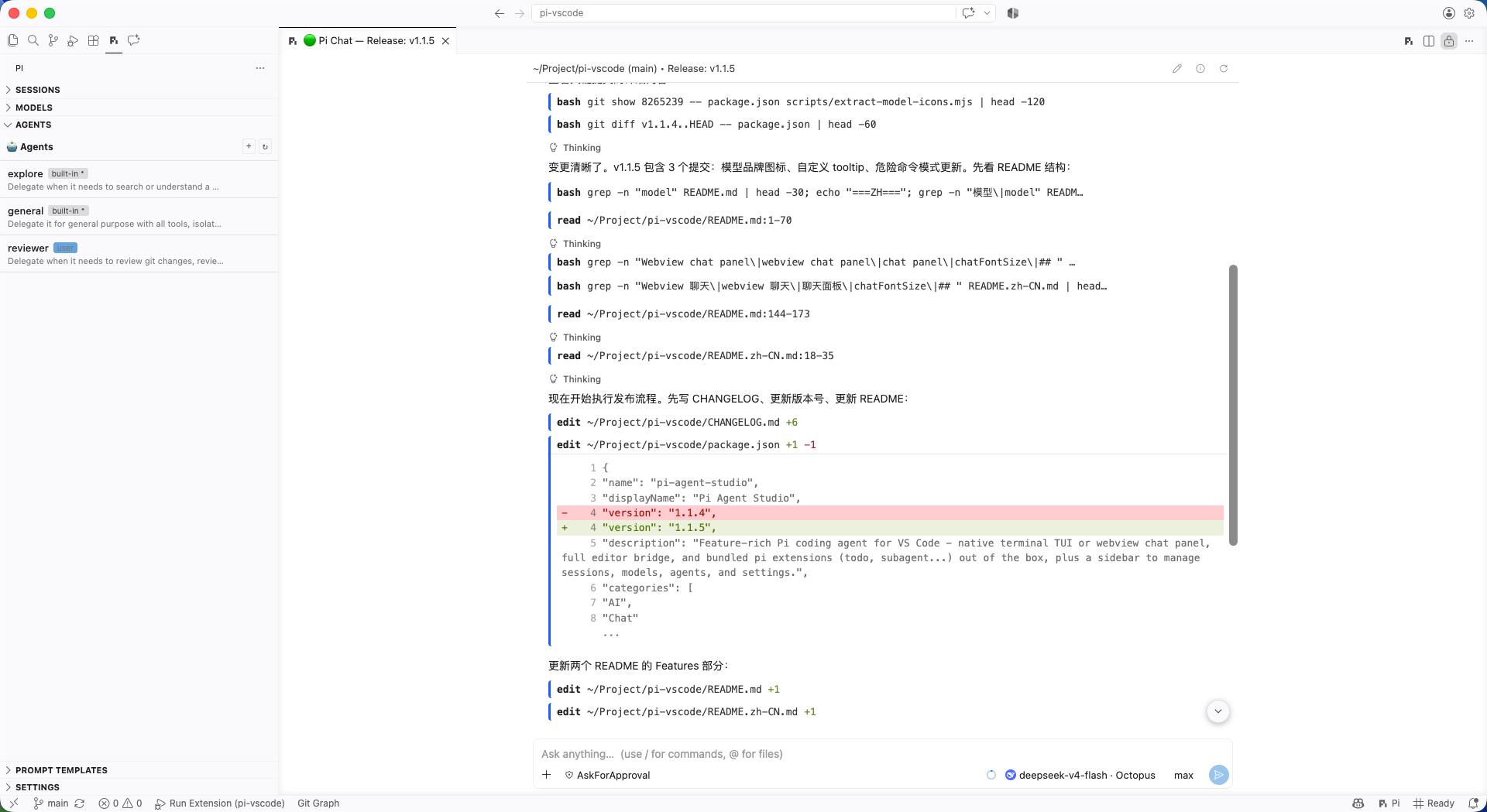
Task: Click the scroll-to-bottom chevron button
Action: point(1217,711)
